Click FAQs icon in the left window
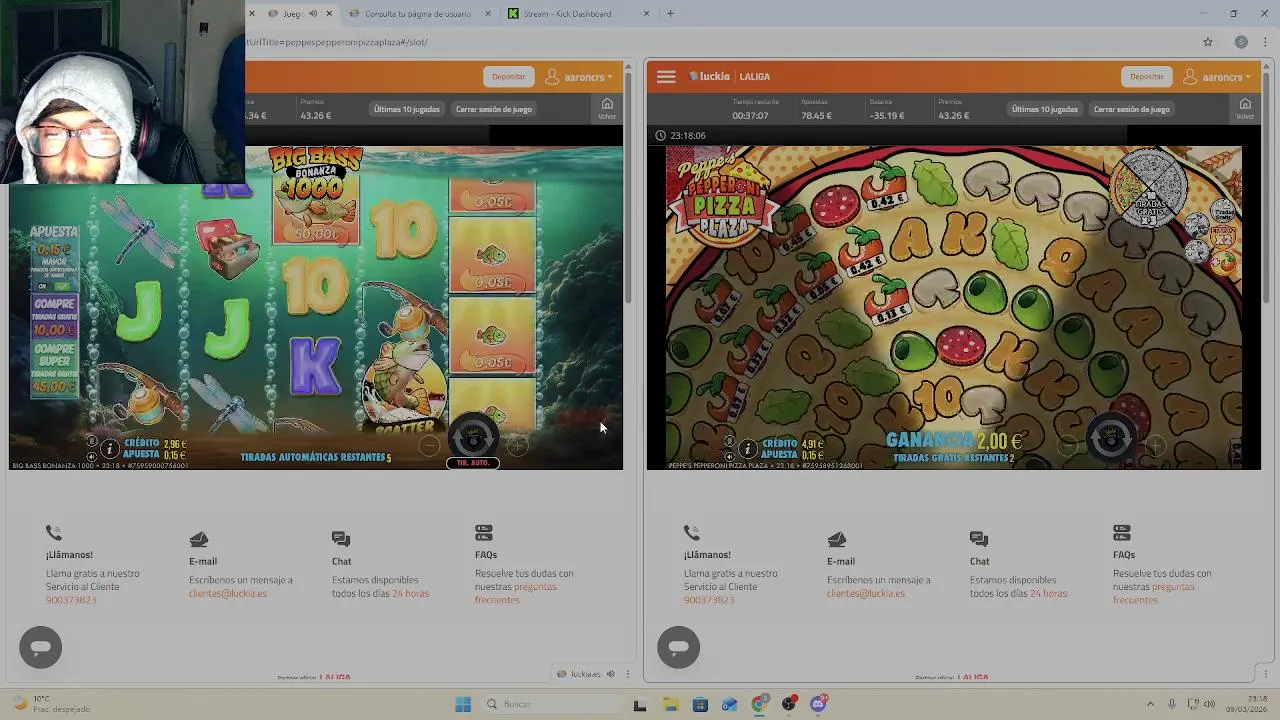1280x720 pixels. [x=484, y=533]
